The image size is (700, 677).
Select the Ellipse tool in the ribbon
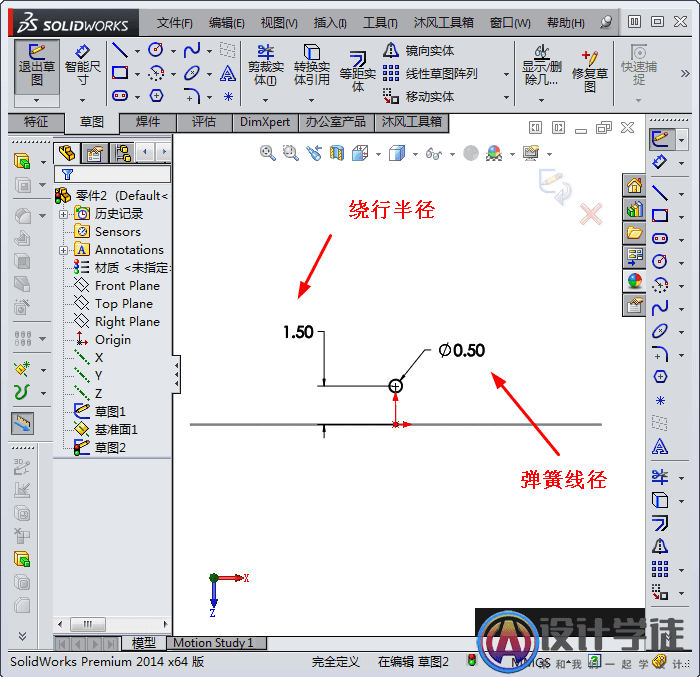coord(192,73)
